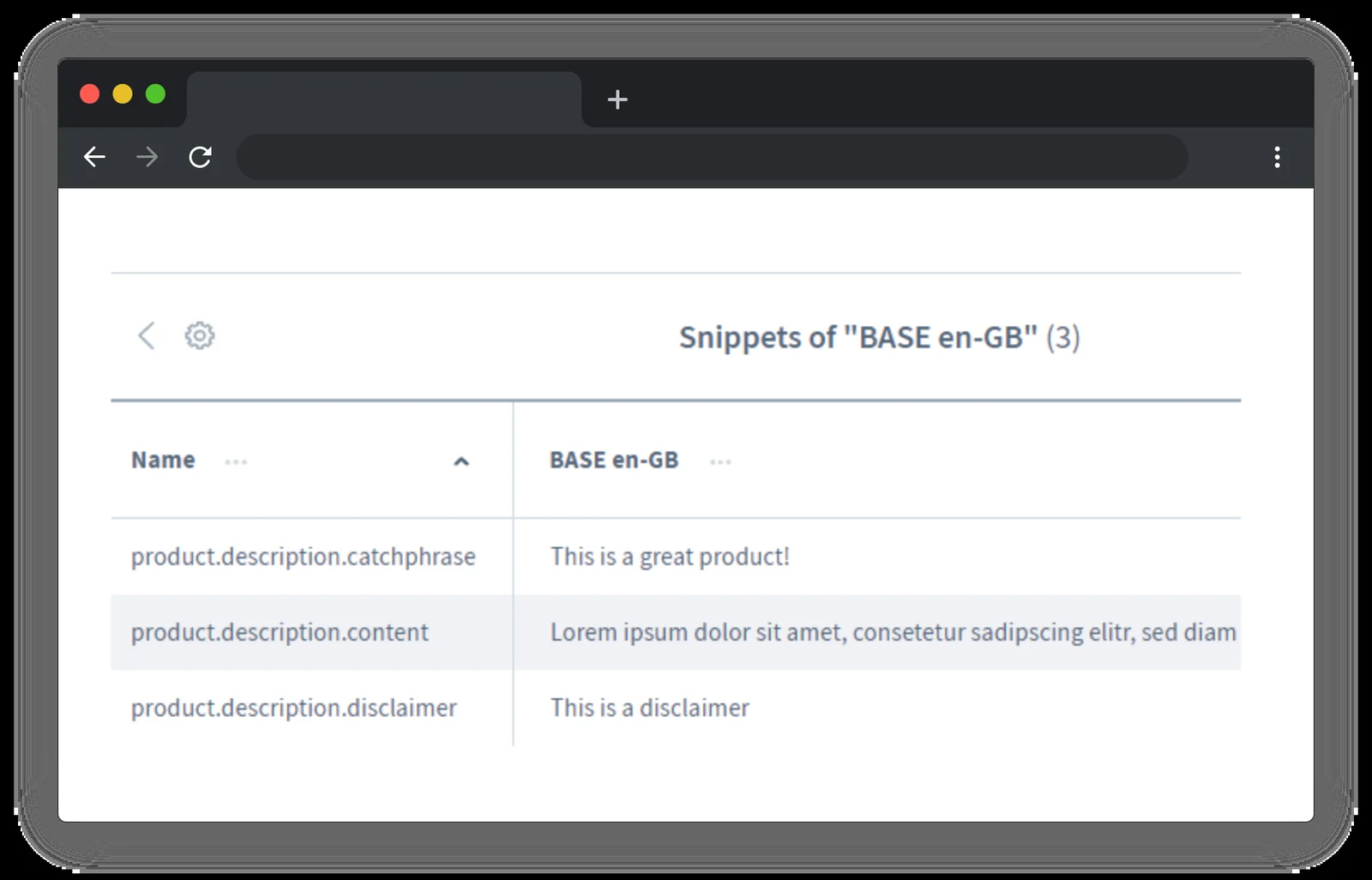Image resolution: width=1372 pixels, height=880 pixels.
Task: Open the product.description.disclaimer snippet
Action: (293, 708)
